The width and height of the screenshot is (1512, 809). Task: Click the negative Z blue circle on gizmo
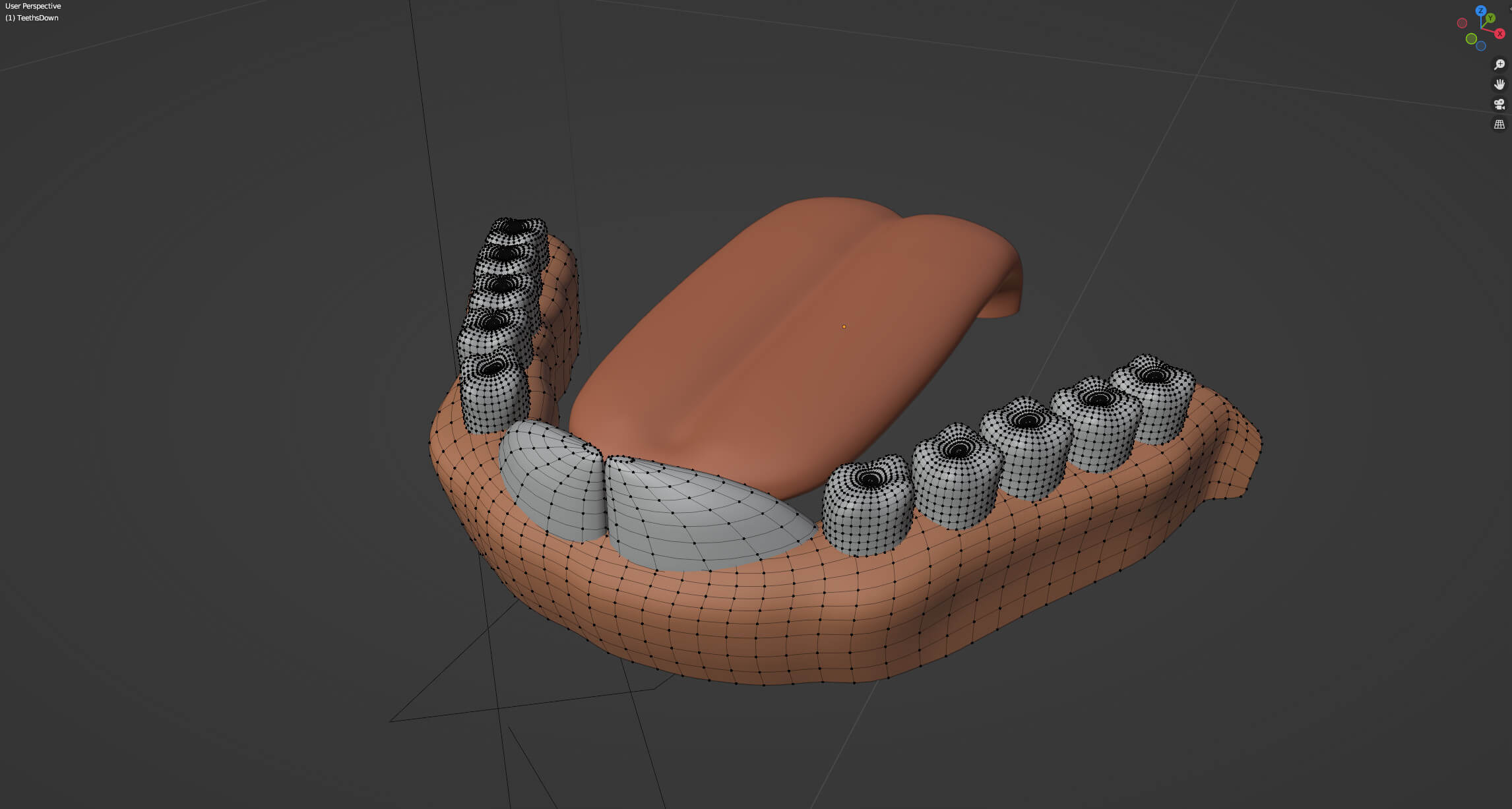tap(1481, 46)
